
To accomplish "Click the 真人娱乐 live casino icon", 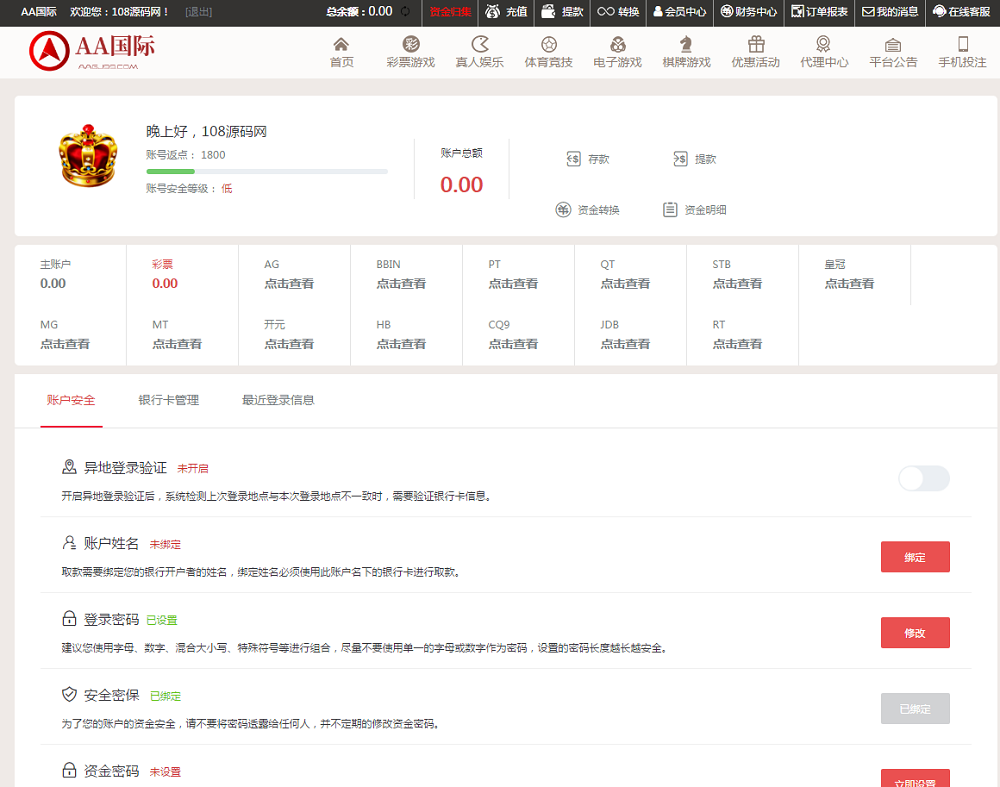I will [x=479, y=52].
